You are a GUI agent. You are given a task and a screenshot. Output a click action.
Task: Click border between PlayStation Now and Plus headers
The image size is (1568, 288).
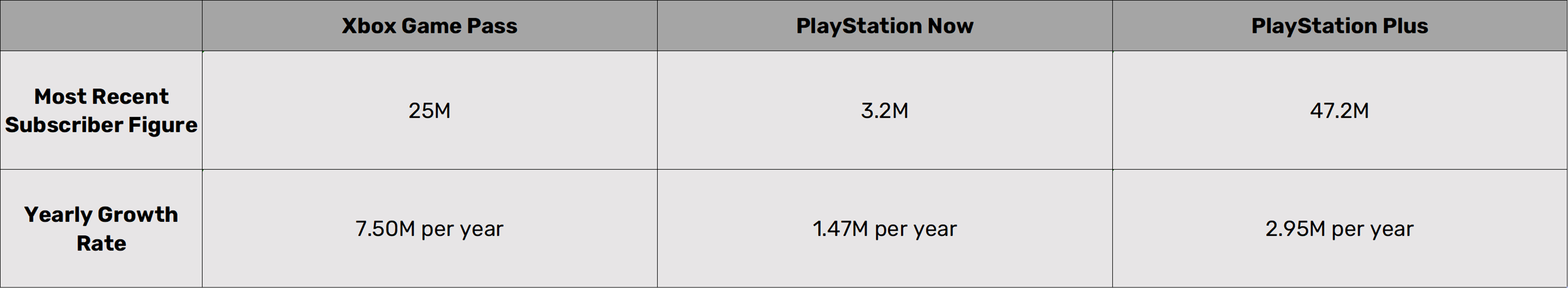tap(1113, 25)
